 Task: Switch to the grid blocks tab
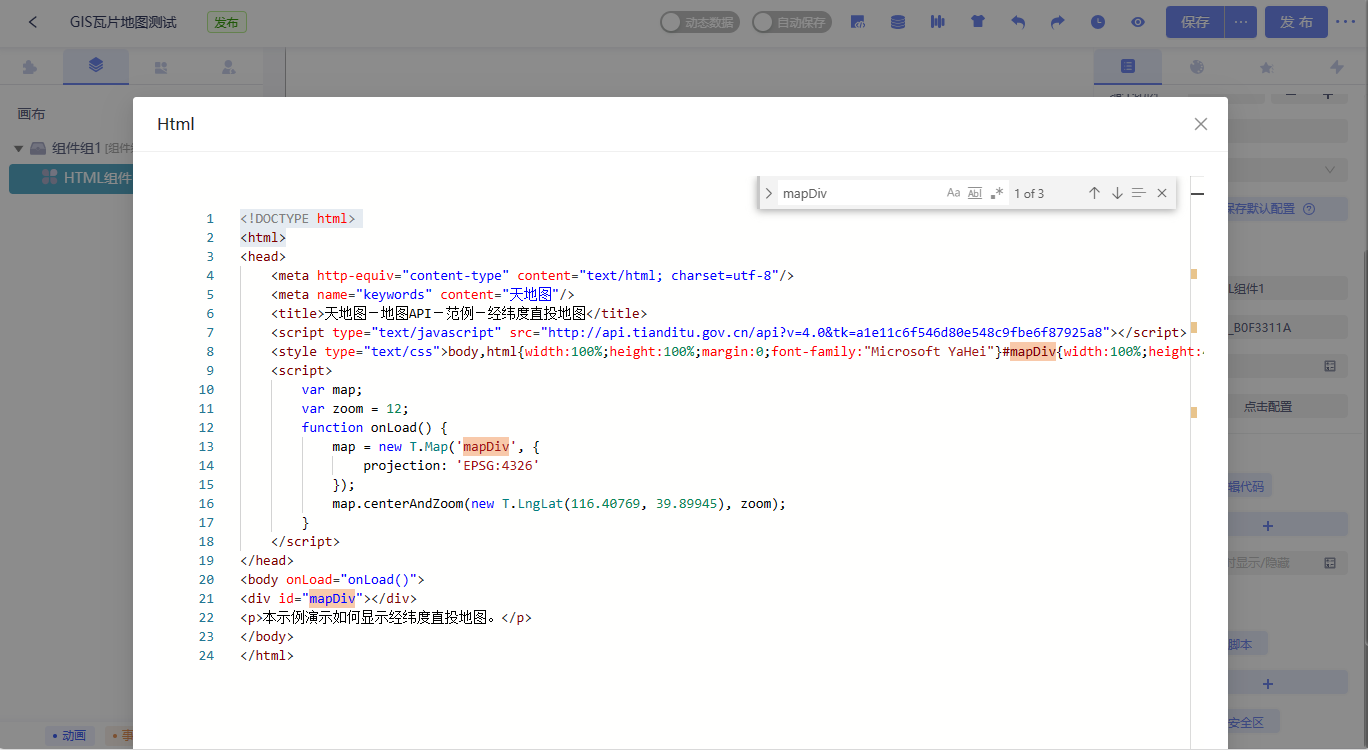[x=161, y=68]
